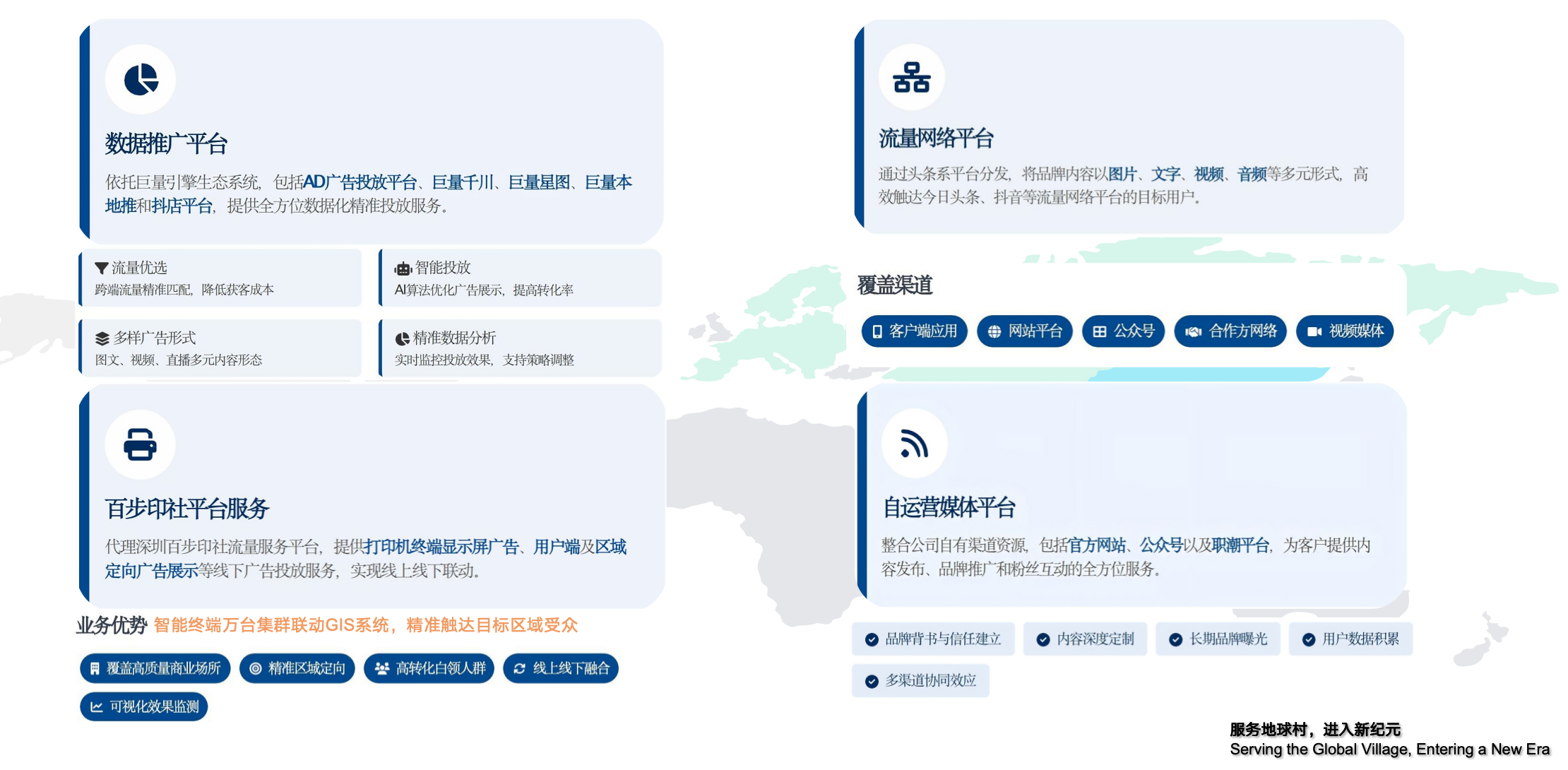Screen dimensions: 1568x770
Task: Click the funnel icon beside 流量优选
Action: tap(102, 268)
